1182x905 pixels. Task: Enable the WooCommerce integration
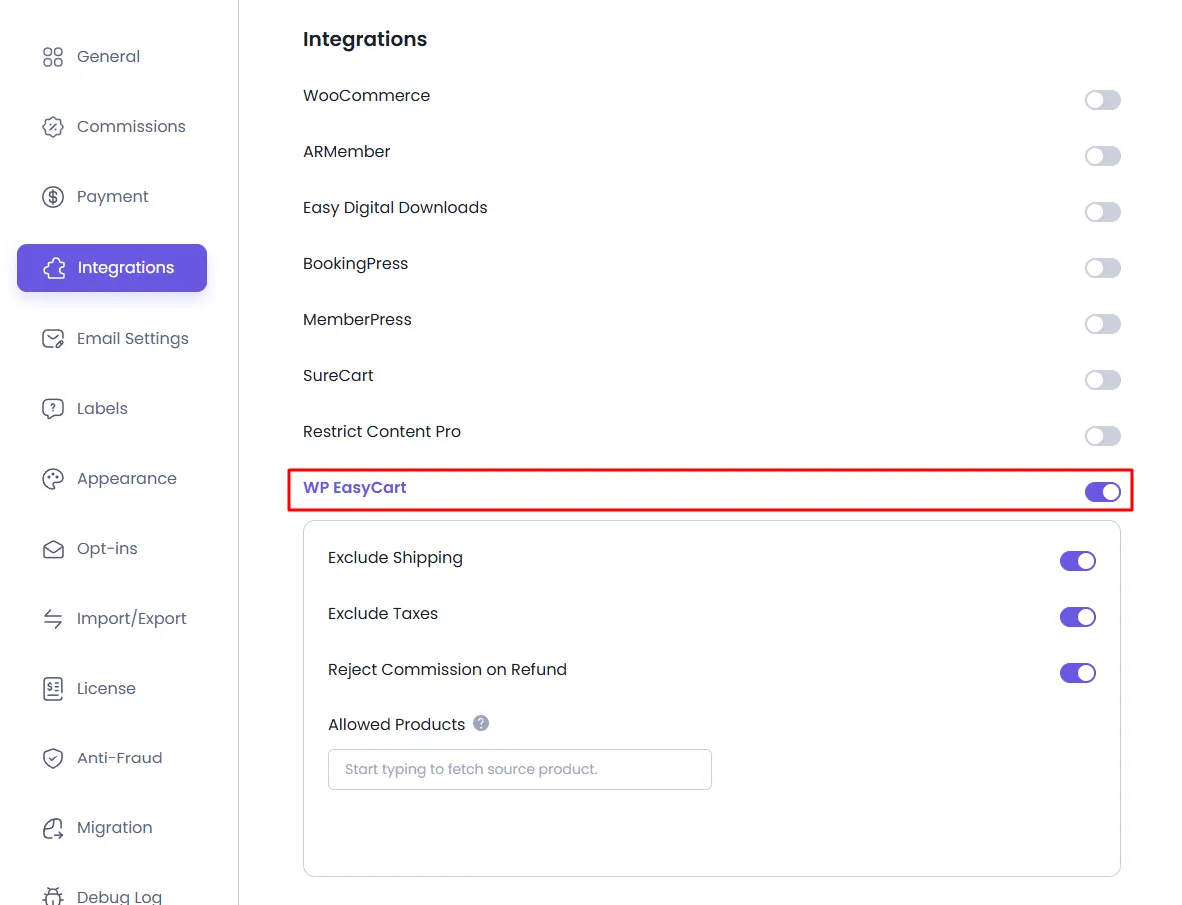click(x=1102, y=100)
